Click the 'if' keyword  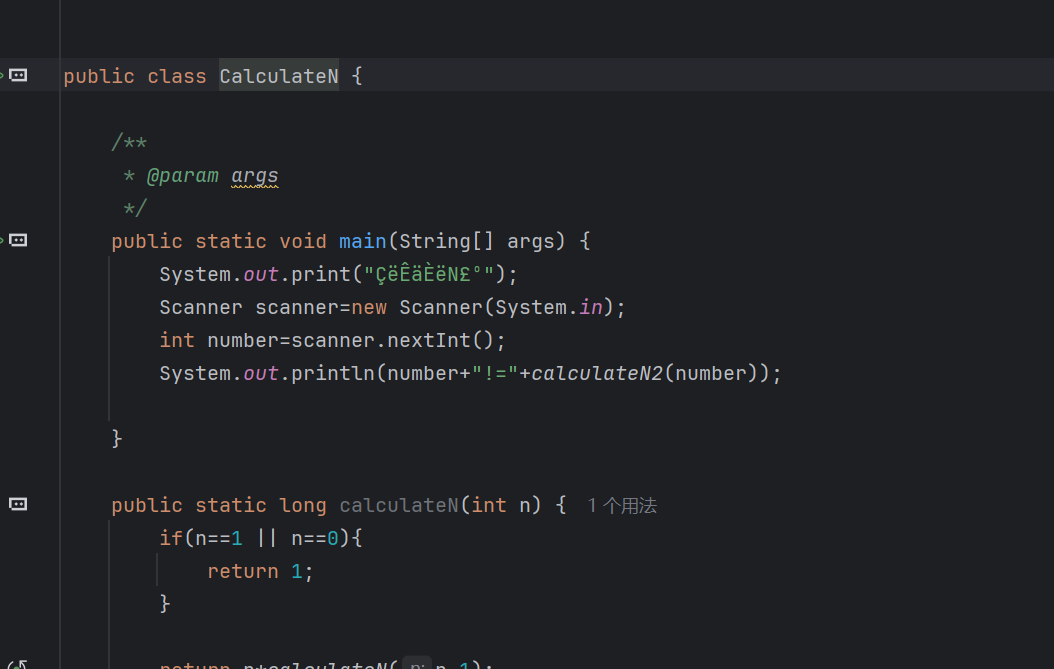[171, 538]
